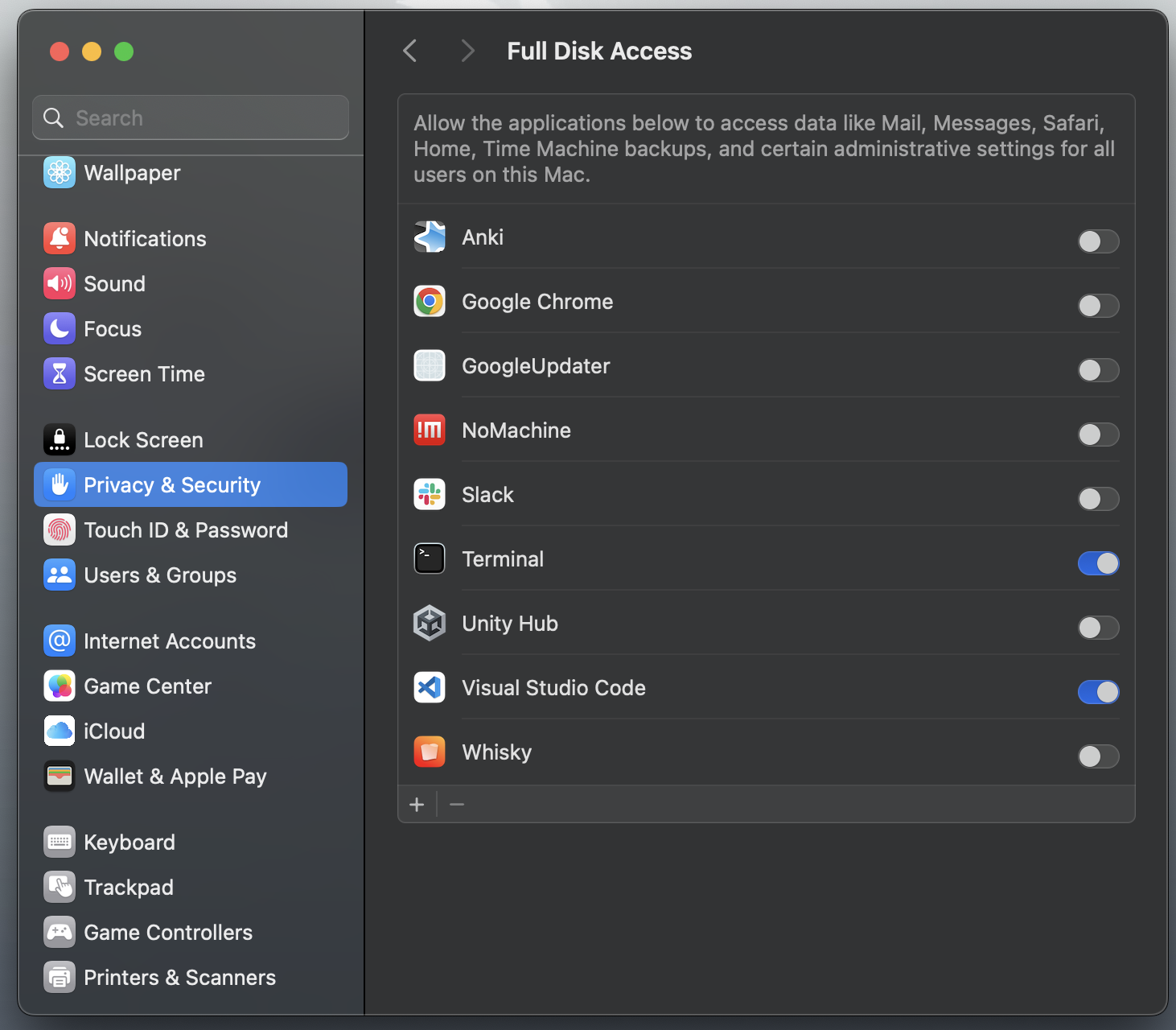
Task: Click the Lock Screen padlock icon
Action: coord(60,439)
